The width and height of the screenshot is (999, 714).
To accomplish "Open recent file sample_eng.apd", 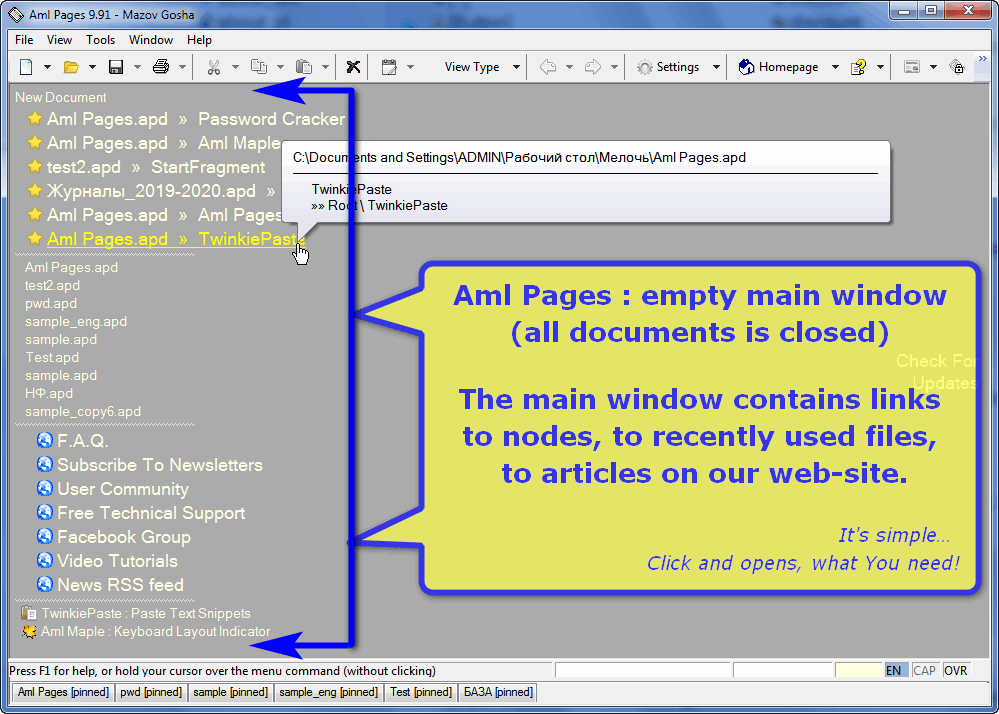I will pos(76,321).
